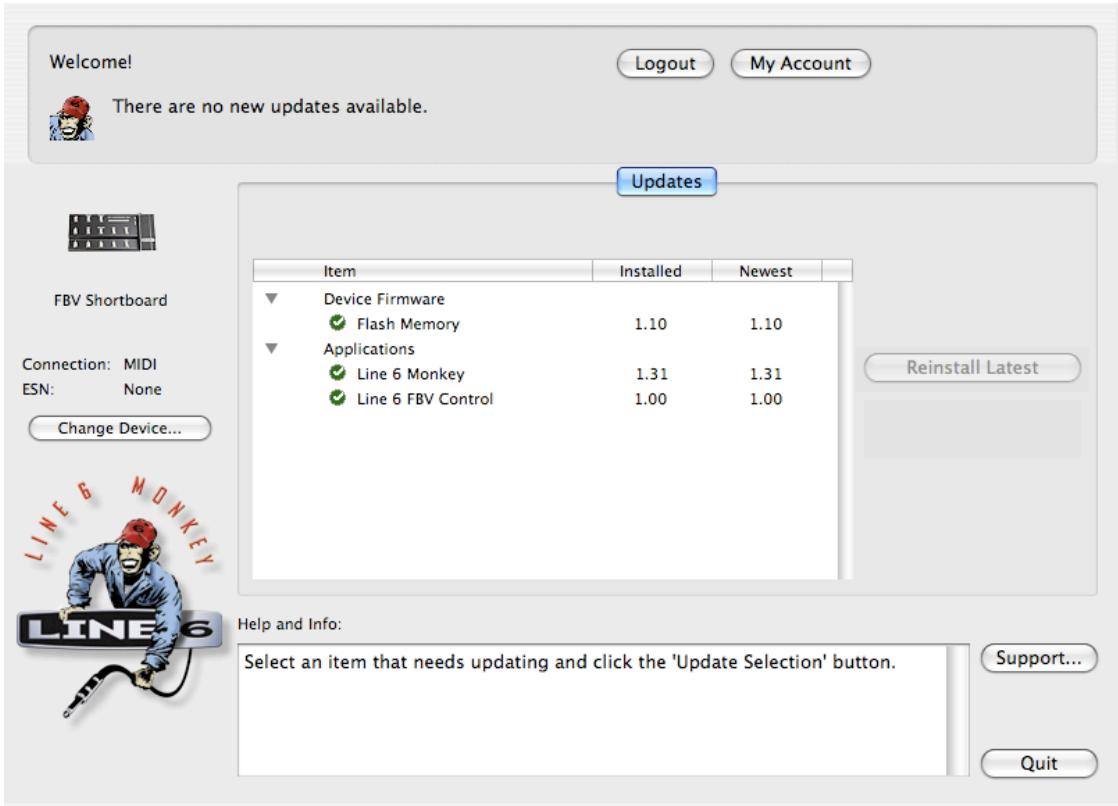Sort by the Installed column header

pyautogui.click(x=652, y=271)
